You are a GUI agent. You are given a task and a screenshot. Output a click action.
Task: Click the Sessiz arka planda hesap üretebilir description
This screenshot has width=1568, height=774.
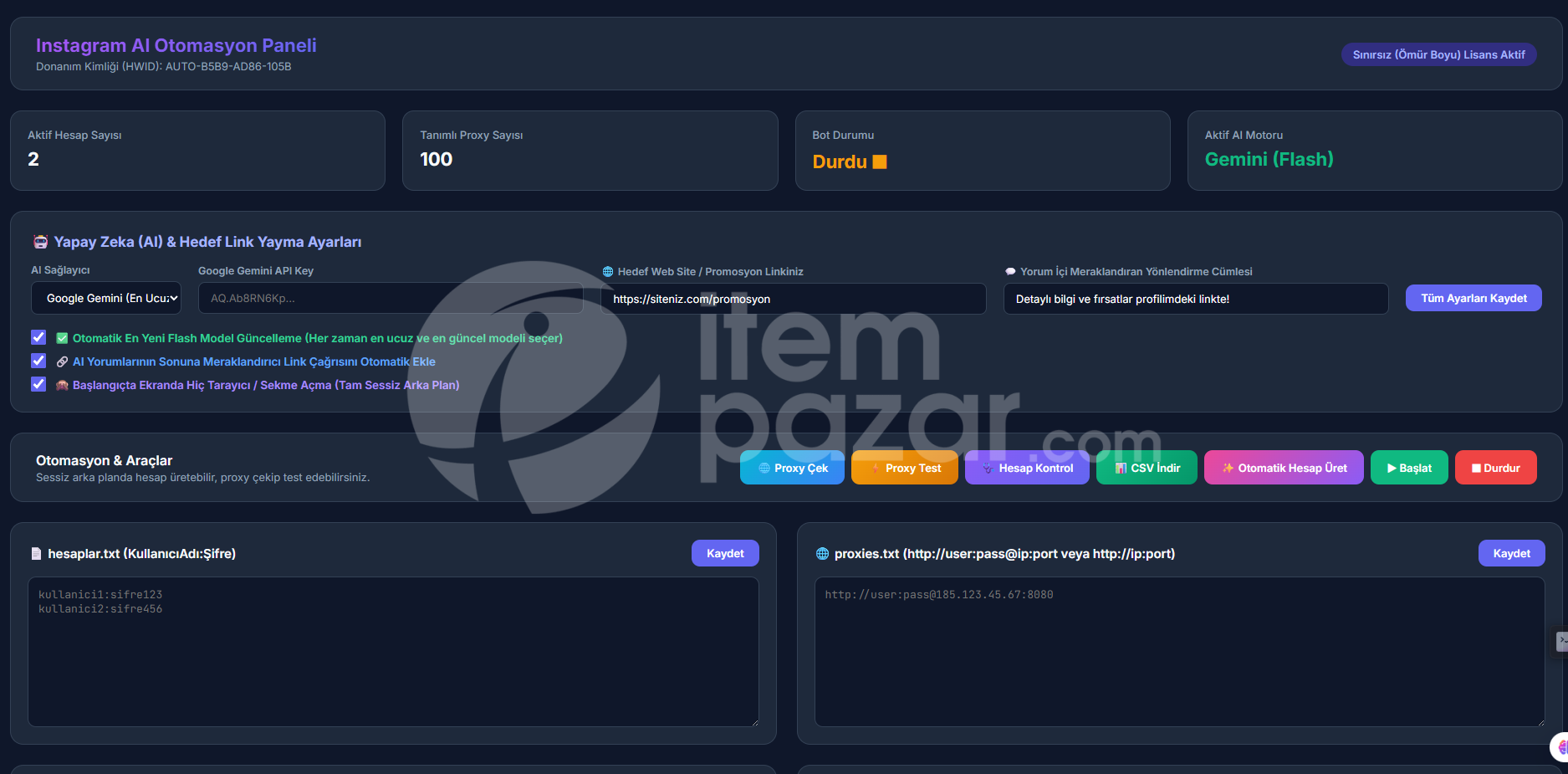202,478
